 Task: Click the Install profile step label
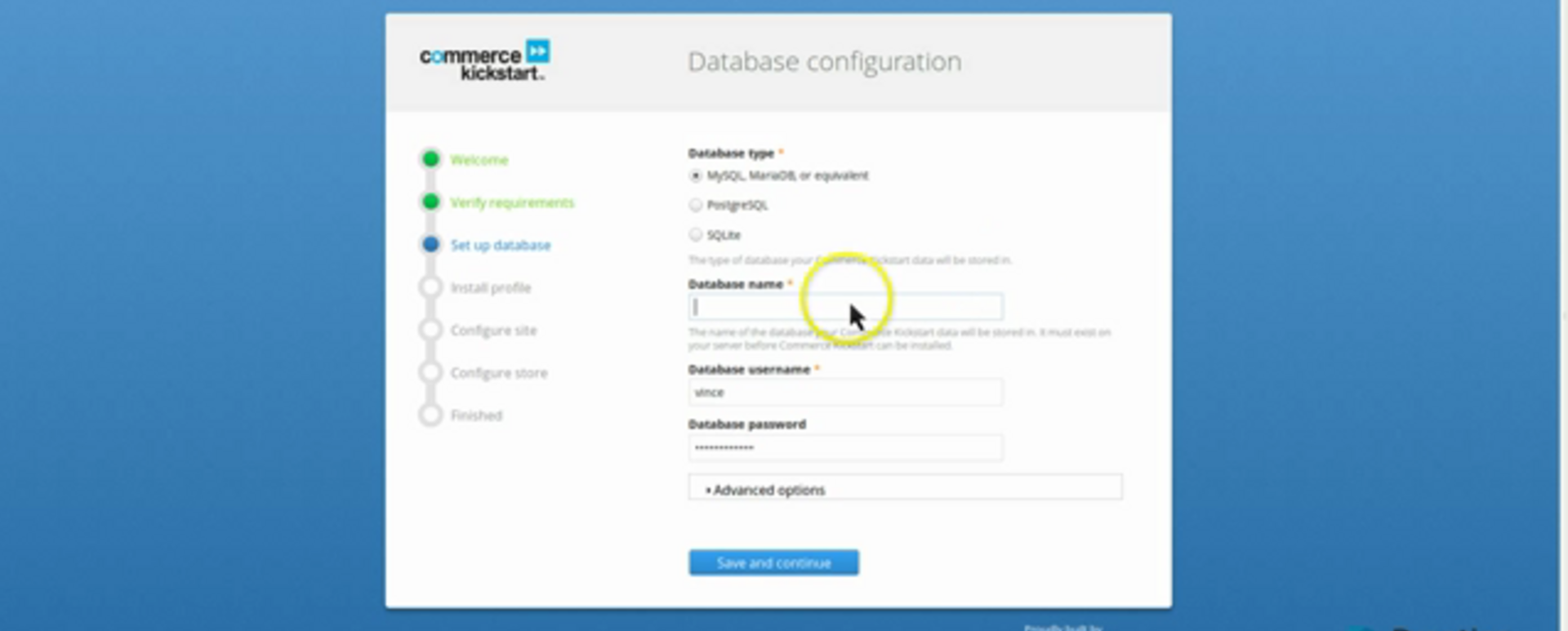[x=491, y=288]
